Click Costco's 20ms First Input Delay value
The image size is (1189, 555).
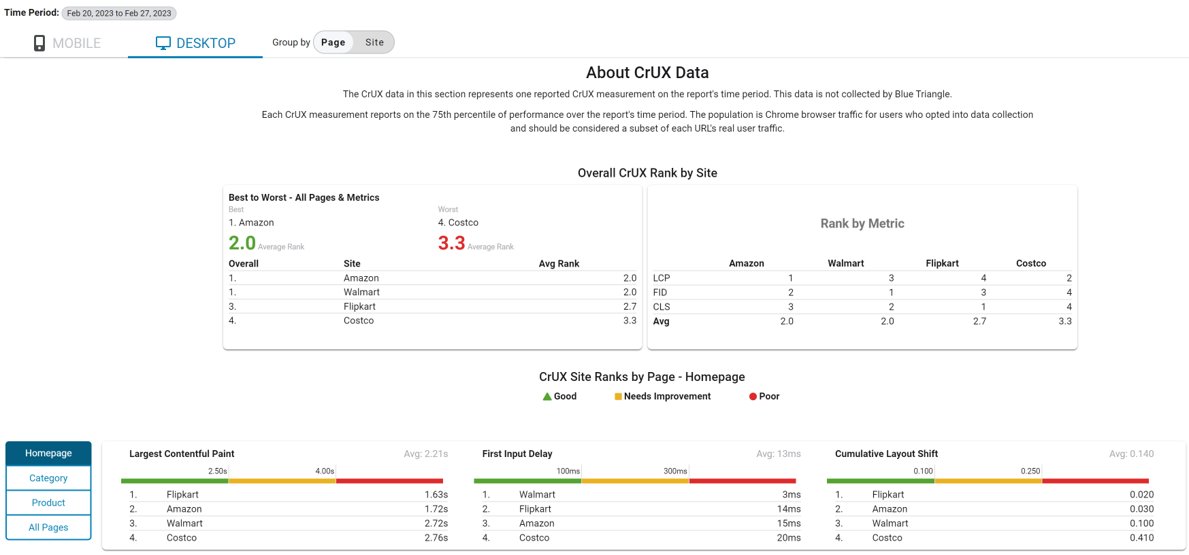pyautogui.click(x=791, y=538)
